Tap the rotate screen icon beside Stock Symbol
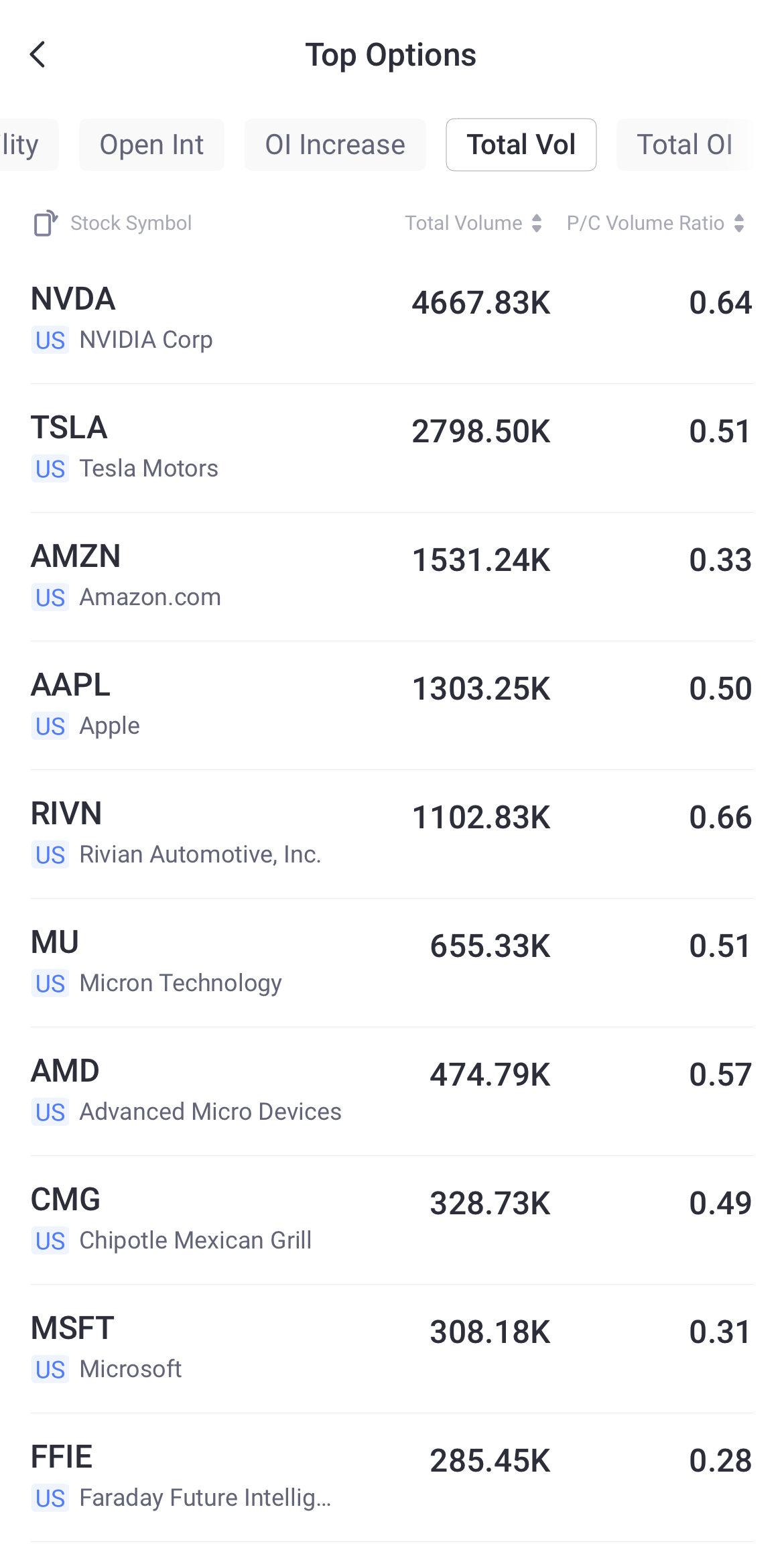 (x=46, y=223)
